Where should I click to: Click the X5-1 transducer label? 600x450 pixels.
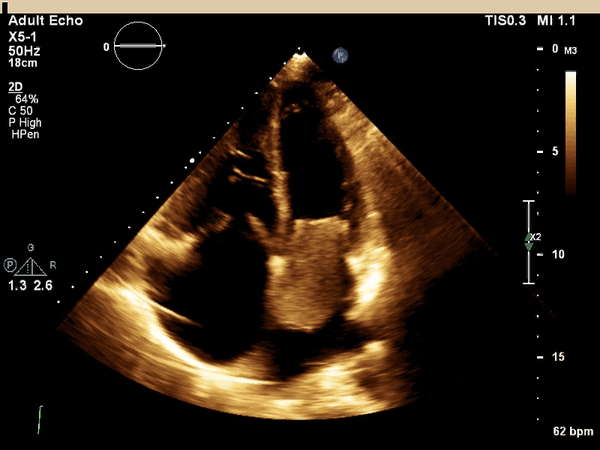click(x=24, y=34)
